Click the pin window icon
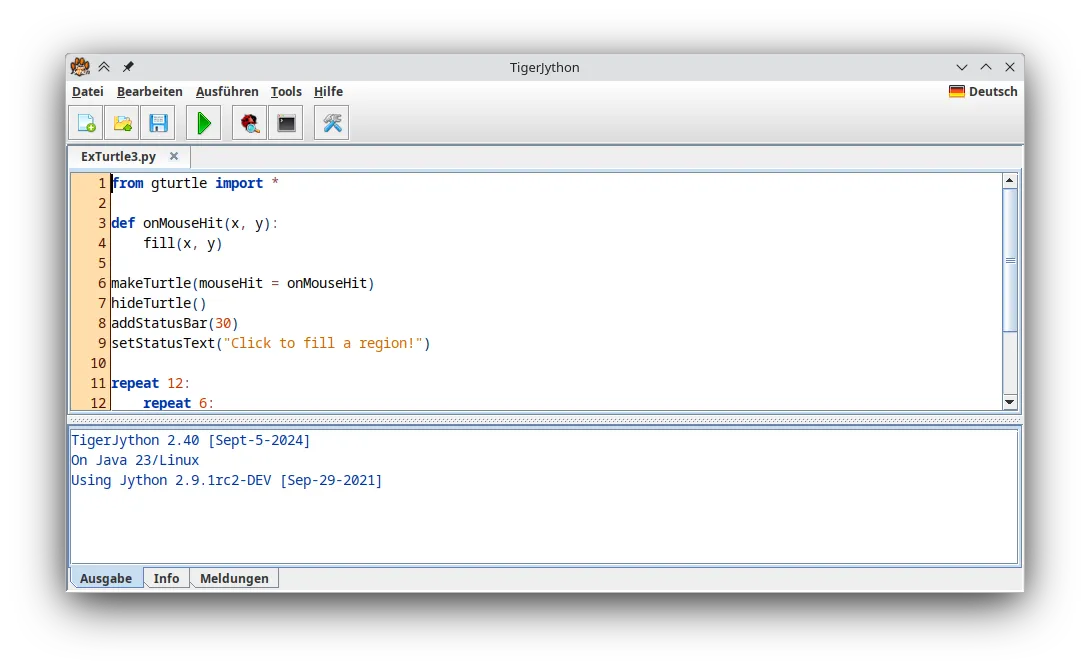 pyautogui.click(x=128, y=67)
